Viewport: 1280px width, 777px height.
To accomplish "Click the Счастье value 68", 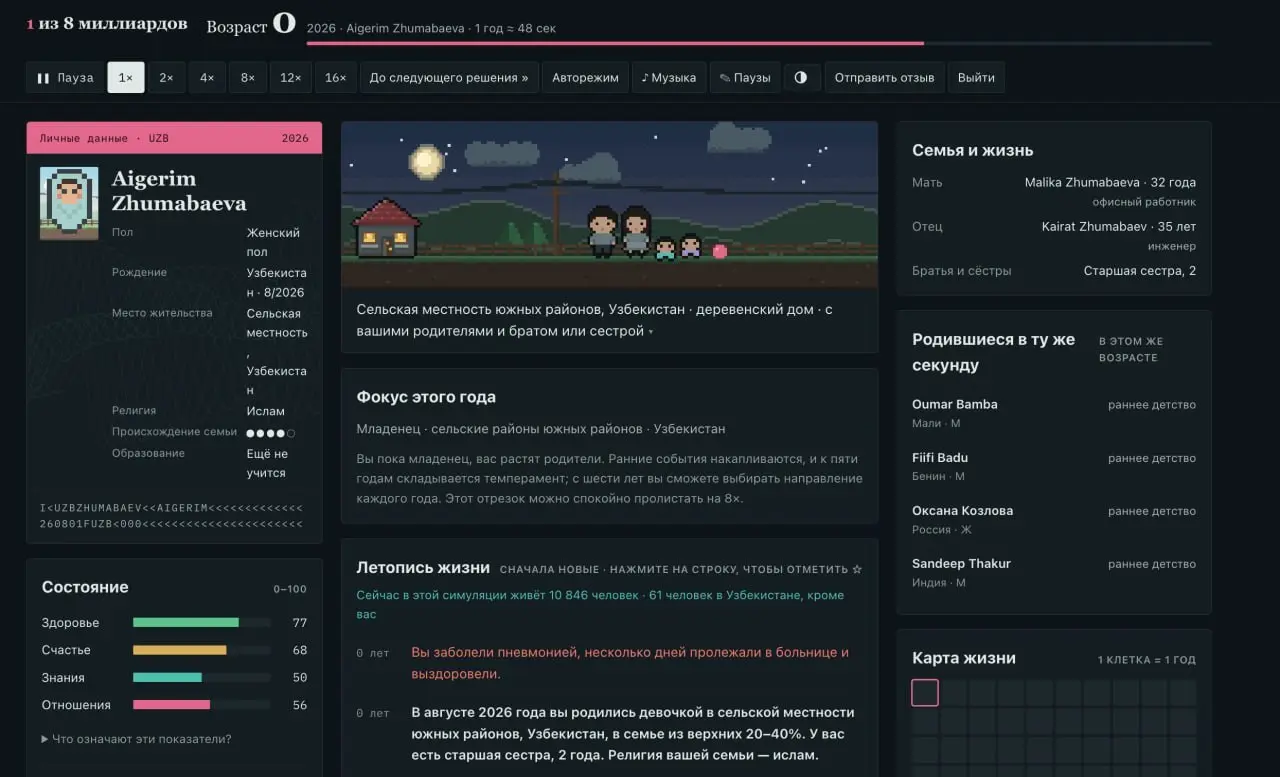I will tap(299, 650).
